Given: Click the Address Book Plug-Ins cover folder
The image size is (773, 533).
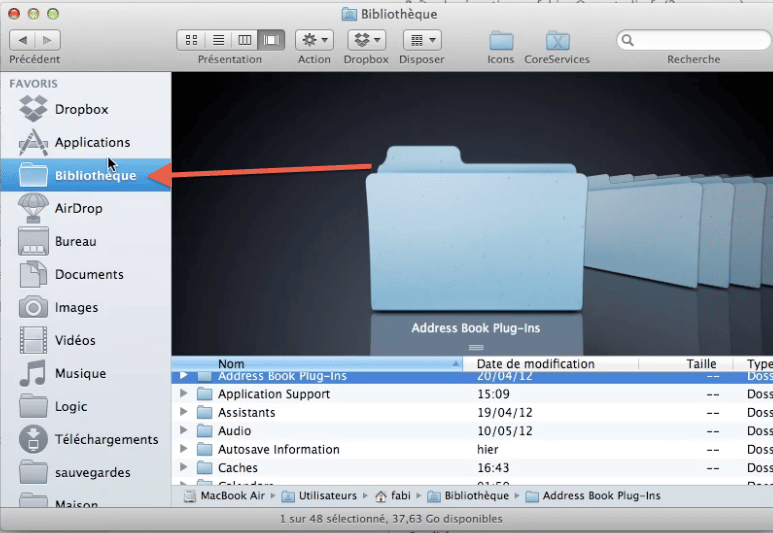Looking at the screenshot, I should click(476, 229).
